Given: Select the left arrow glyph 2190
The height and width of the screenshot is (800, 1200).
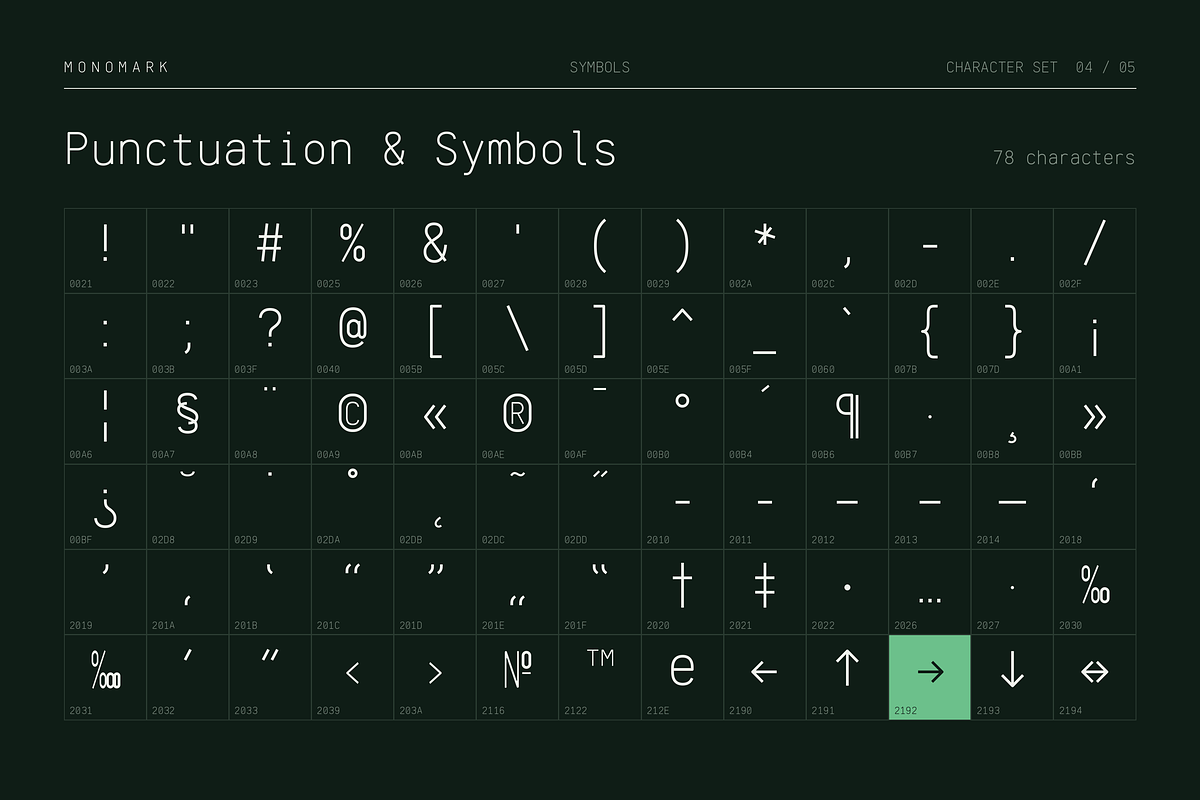Looking at the screenshot, I should (x=764, y=676).
